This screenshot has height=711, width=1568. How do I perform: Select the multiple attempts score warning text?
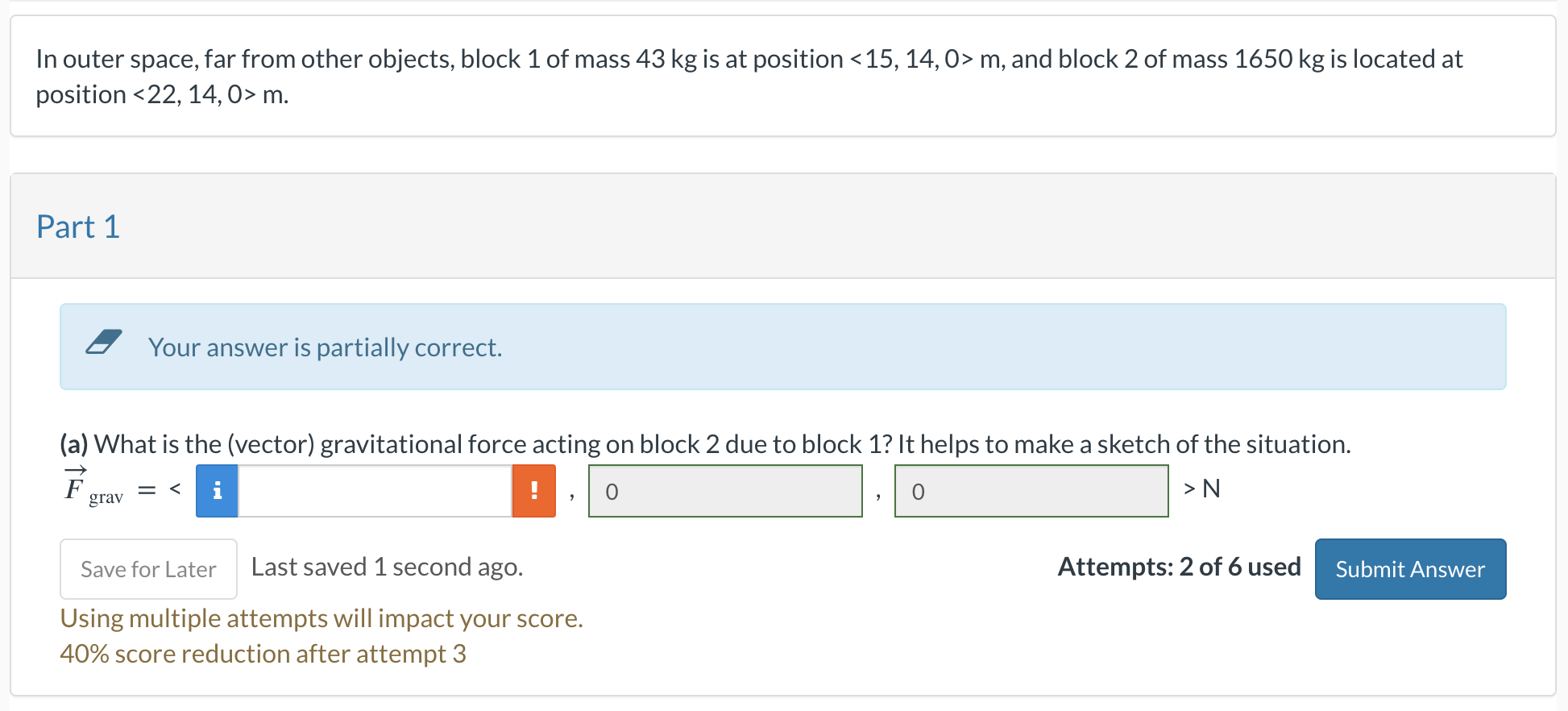(322, 618)
